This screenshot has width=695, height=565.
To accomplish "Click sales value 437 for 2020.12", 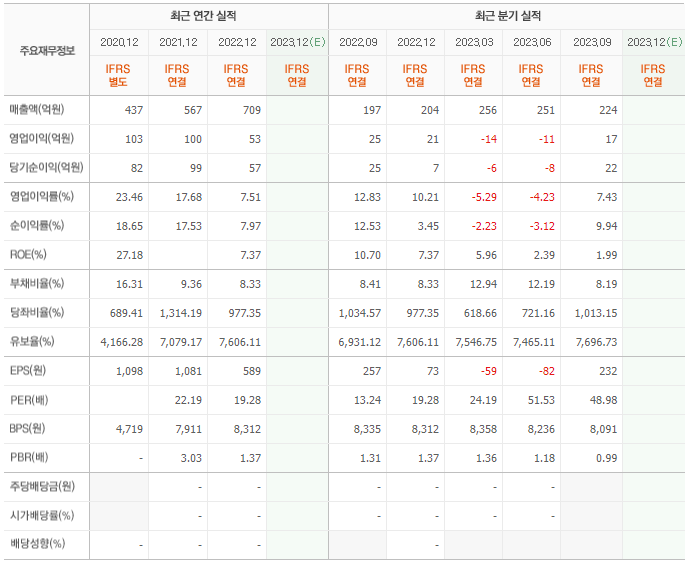I will pos(134,110).
